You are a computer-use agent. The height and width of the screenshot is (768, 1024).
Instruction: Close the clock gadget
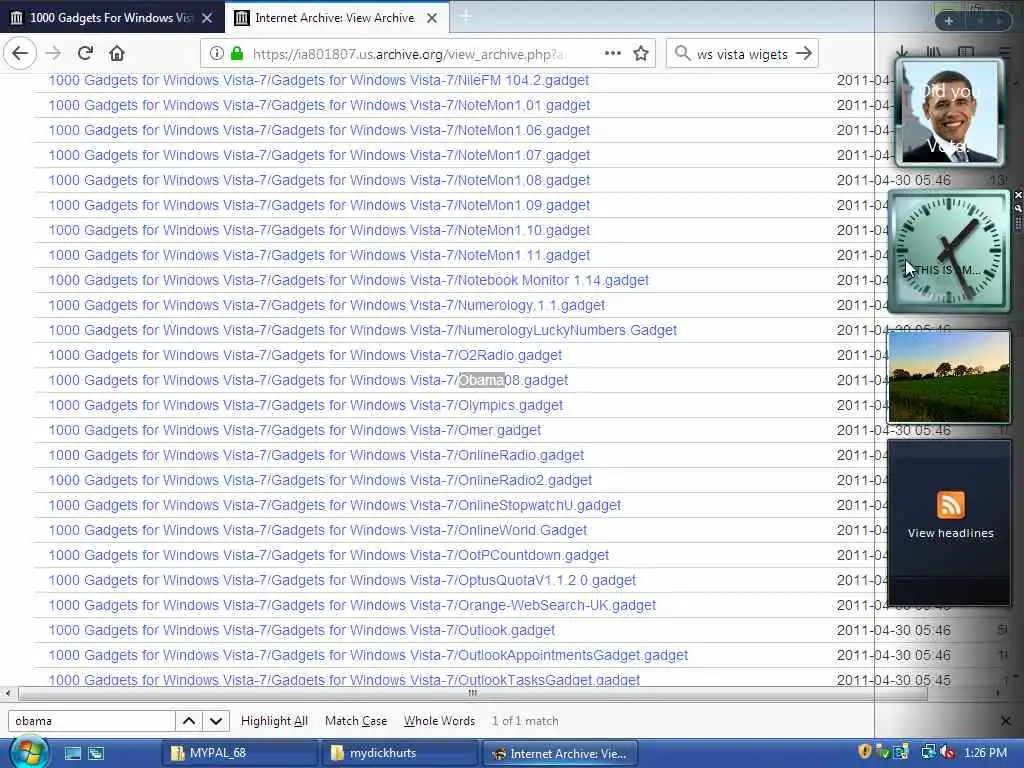[x=1017, y=195]
